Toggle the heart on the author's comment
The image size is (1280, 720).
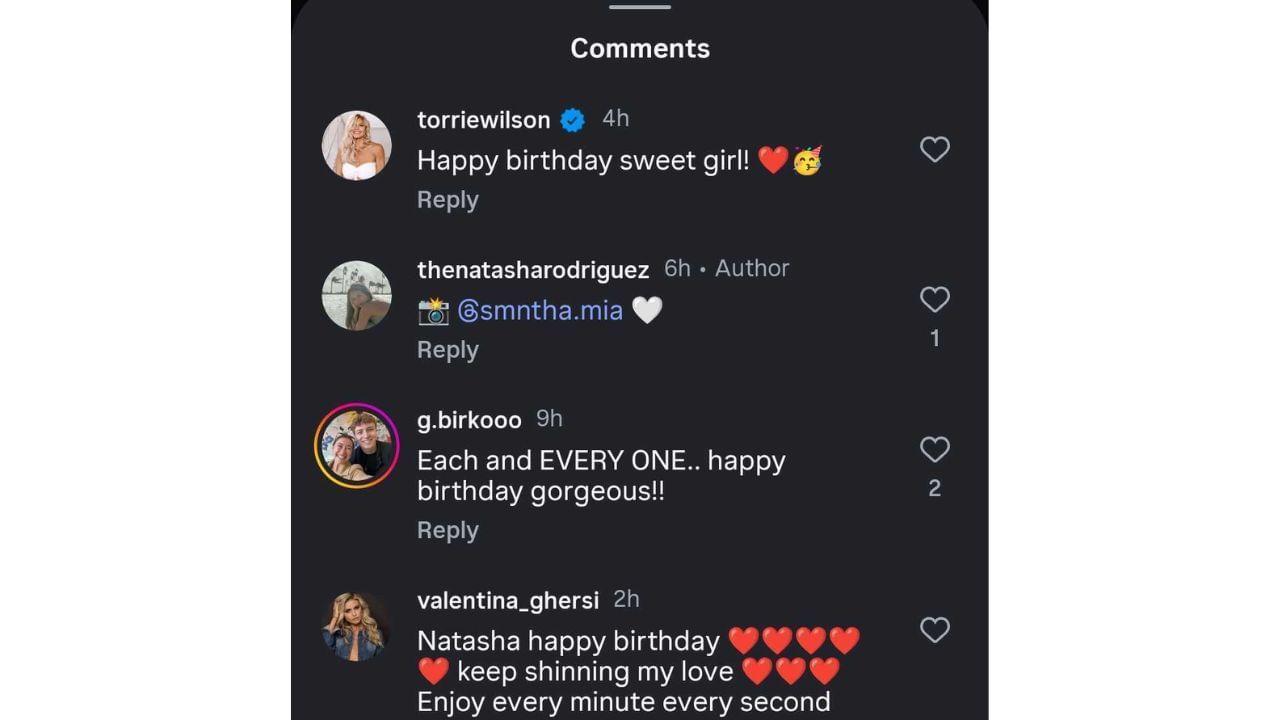[934, 299]
